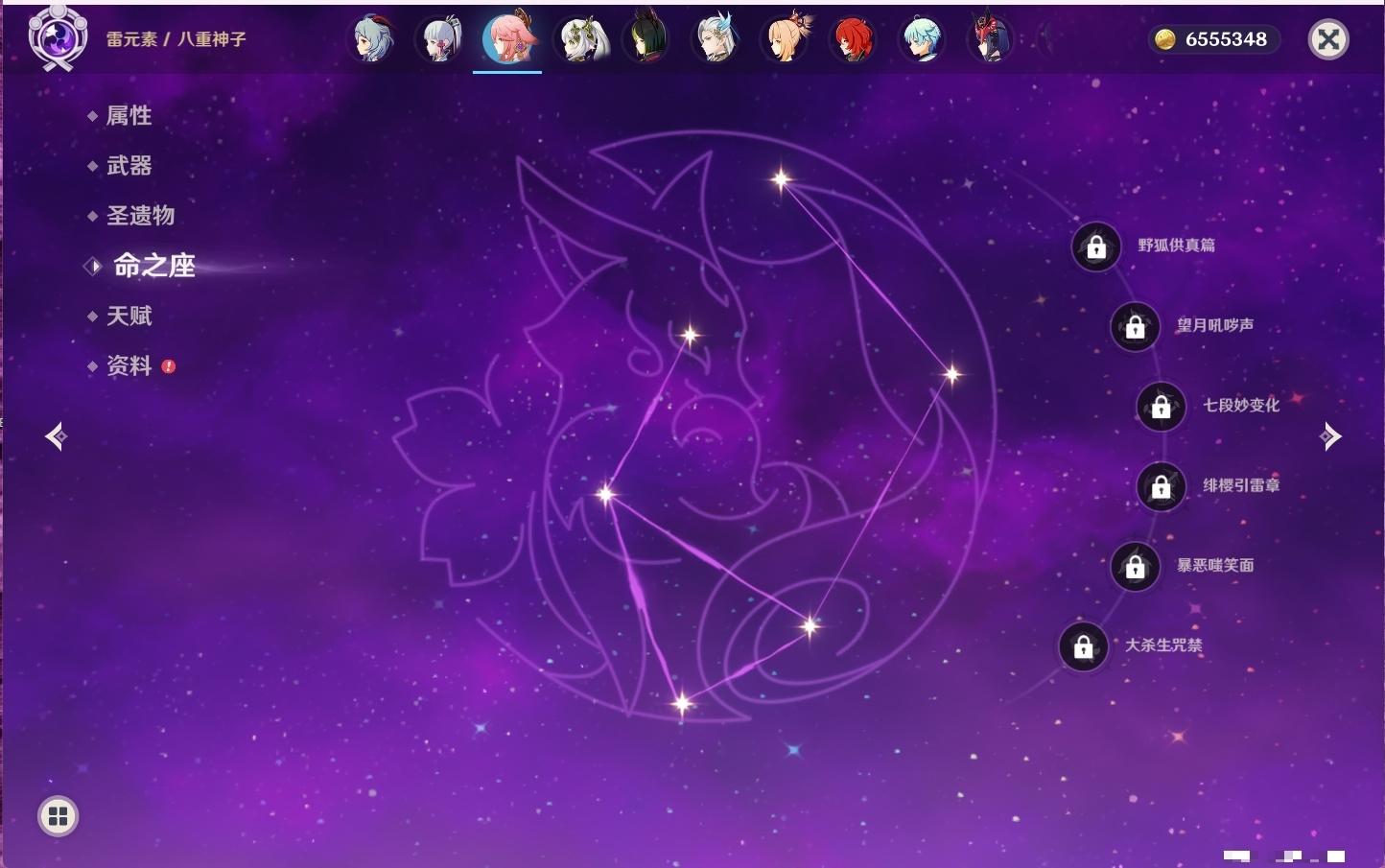Screen dimensions: 1385x868
Task: Choose Nahida's white-haired avatar
Action: point(579,39)
